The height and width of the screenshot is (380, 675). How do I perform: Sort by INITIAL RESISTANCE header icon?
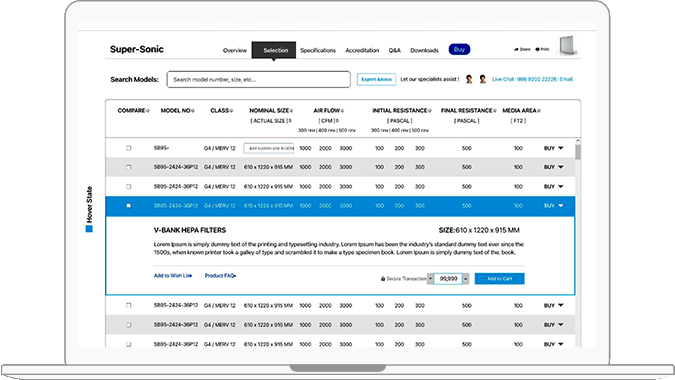pos(430,111)
